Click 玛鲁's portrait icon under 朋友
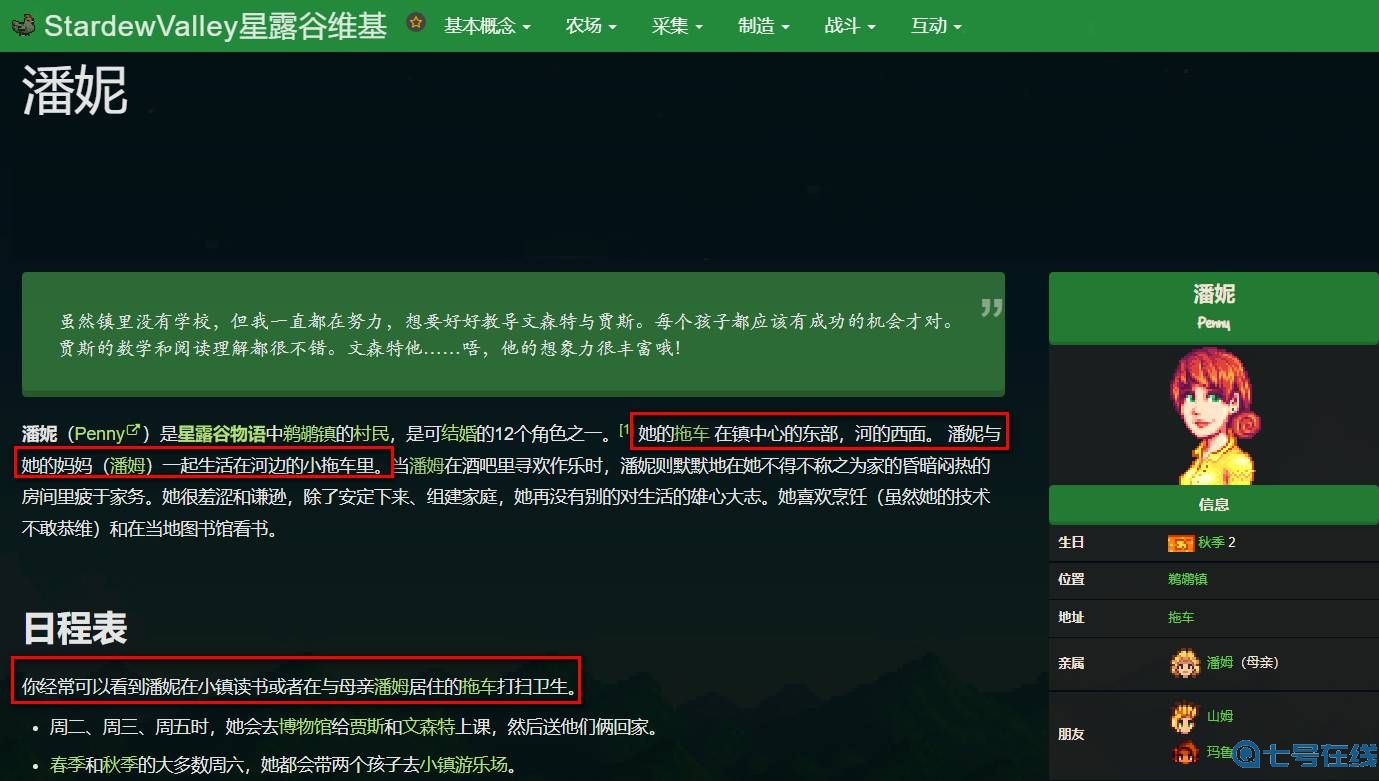 1184,753
